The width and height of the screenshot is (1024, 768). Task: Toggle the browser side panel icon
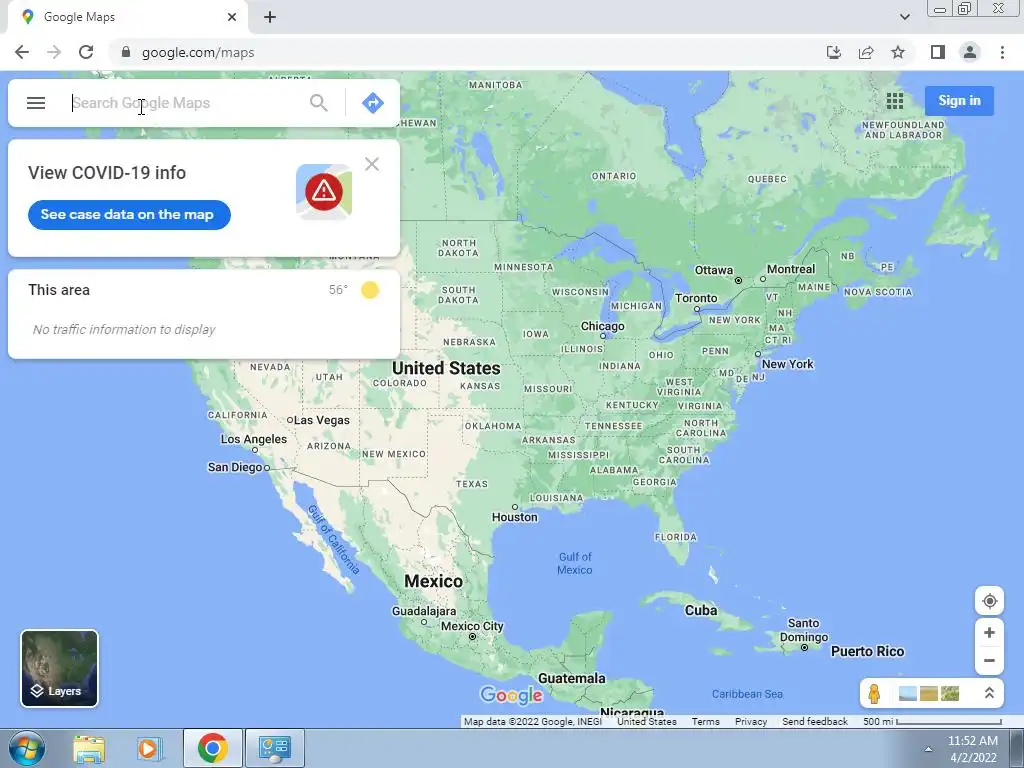tap(938, 52)
